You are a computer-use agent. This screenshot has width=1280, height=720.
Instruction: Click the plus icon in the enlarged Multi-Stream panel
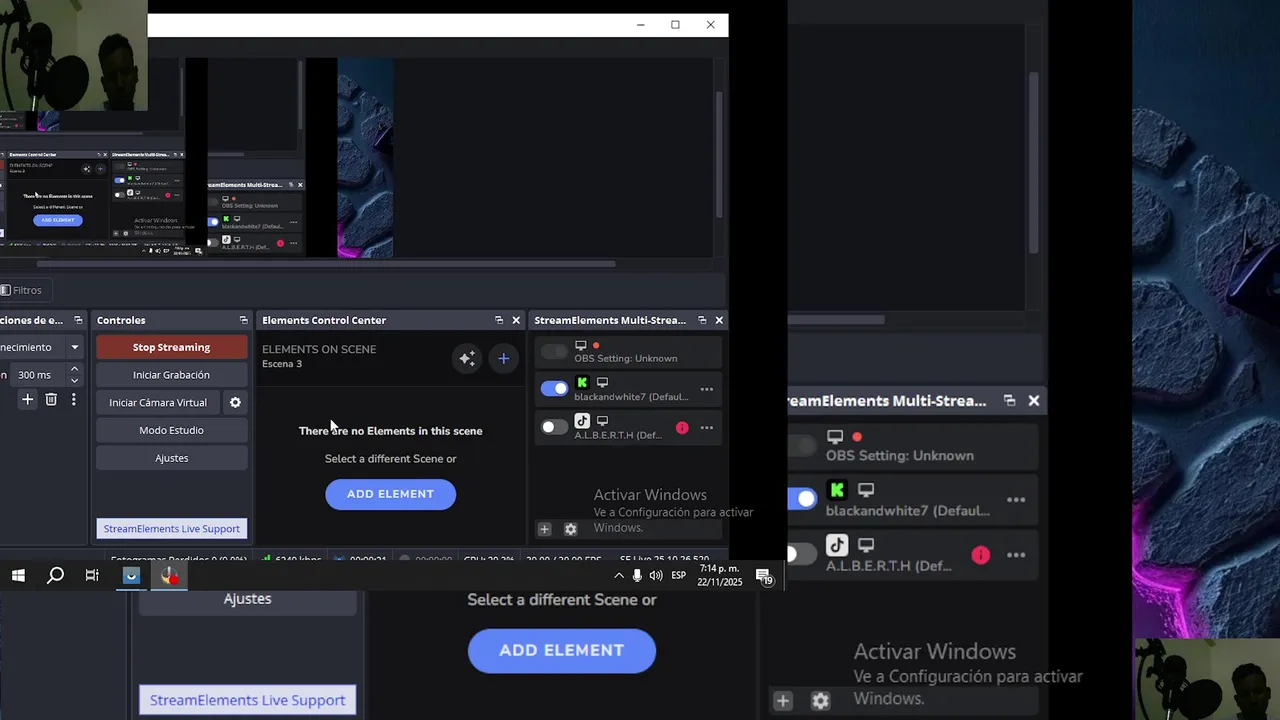click(783, 701)
